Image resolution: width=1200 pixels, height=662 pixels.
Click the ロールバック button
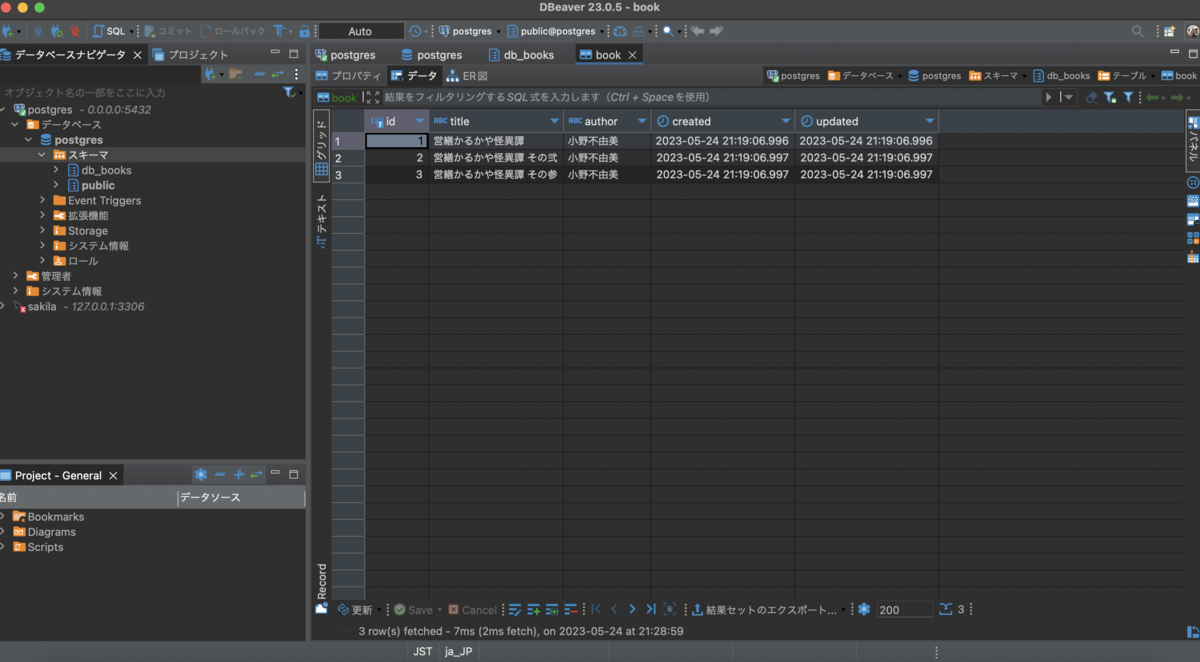click(x=233, y=31)
